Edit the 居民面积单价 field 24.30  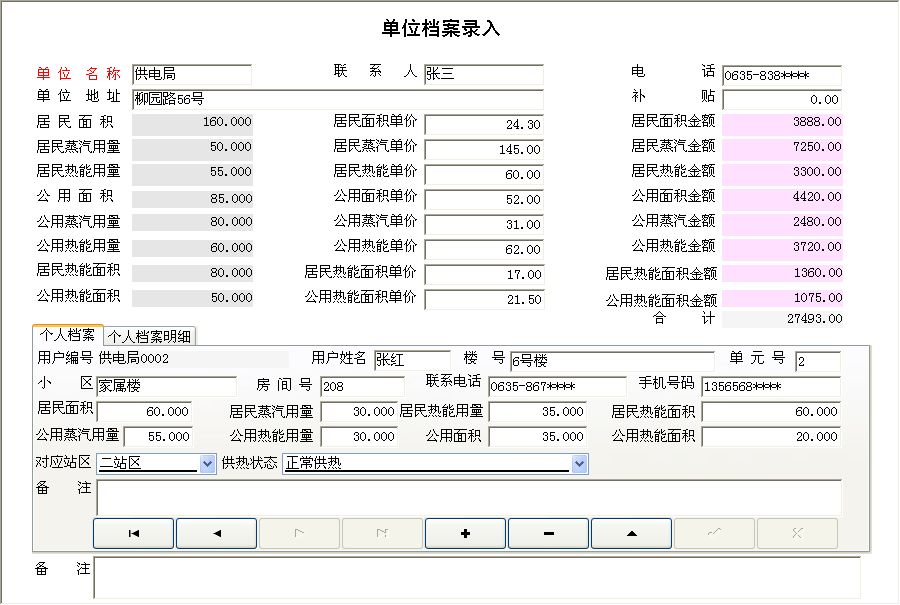pos(484,124)
